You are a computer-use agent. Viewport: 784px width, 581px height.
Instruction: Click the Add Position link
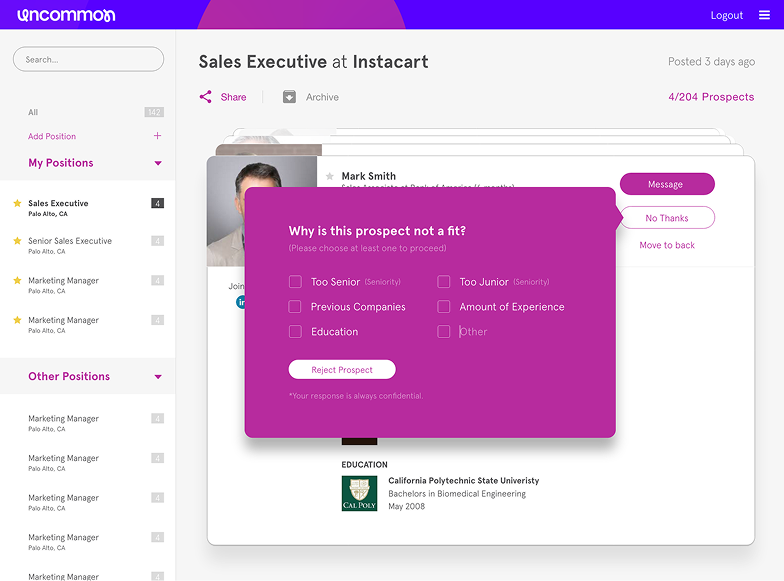52,136
